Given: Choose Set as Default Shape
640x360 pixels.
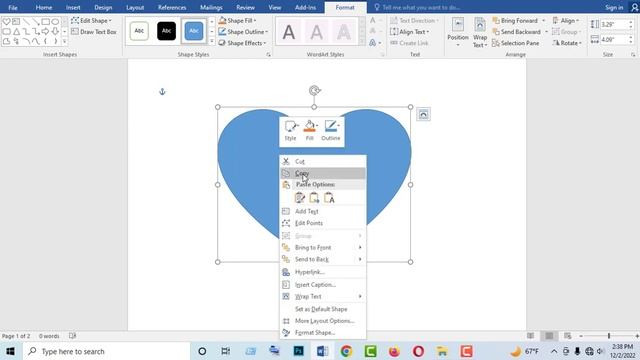Looking at the screenshot, I should coord(322,309).
